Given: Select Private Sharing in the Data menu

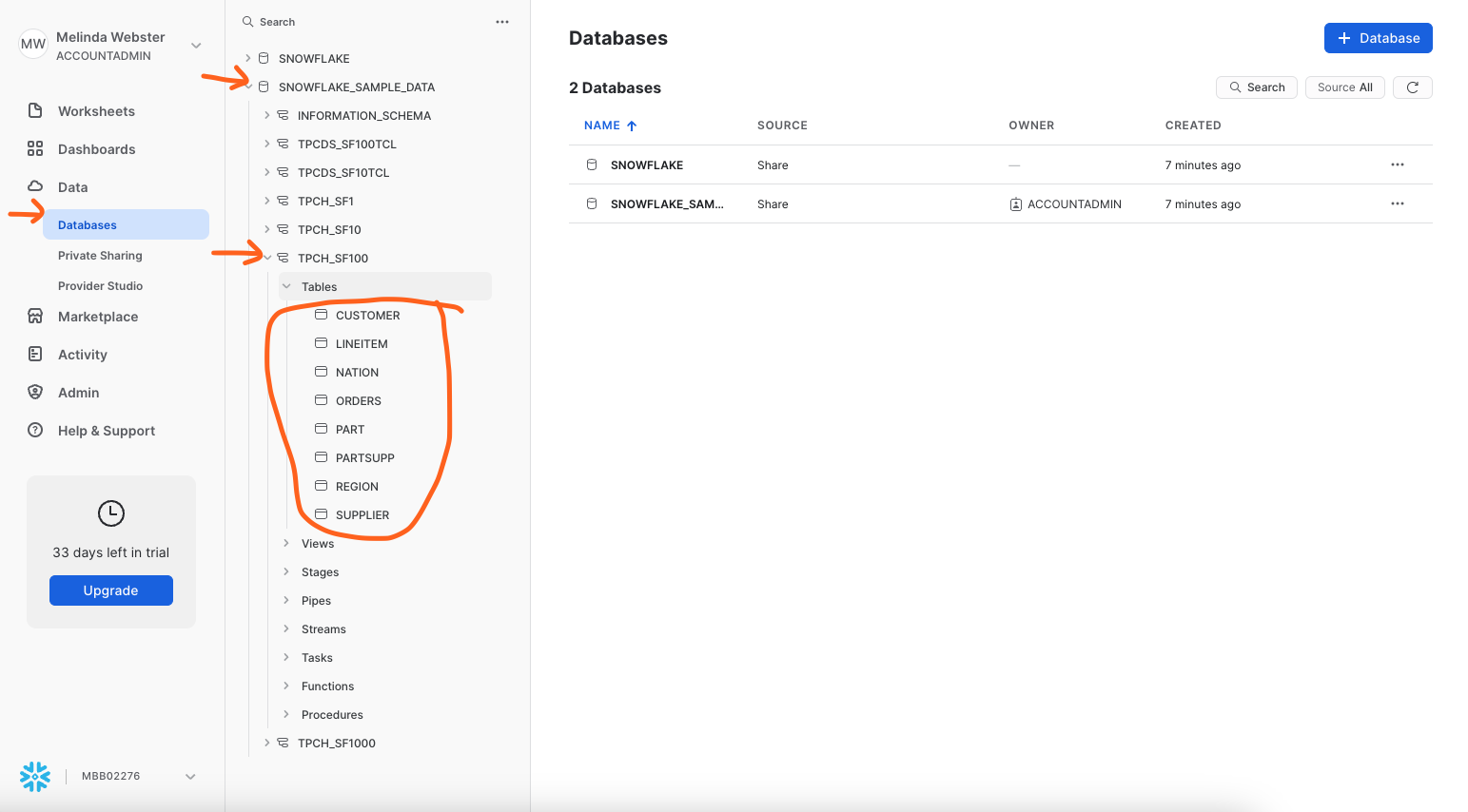Looking at the screenshot, I should point(100,255).
